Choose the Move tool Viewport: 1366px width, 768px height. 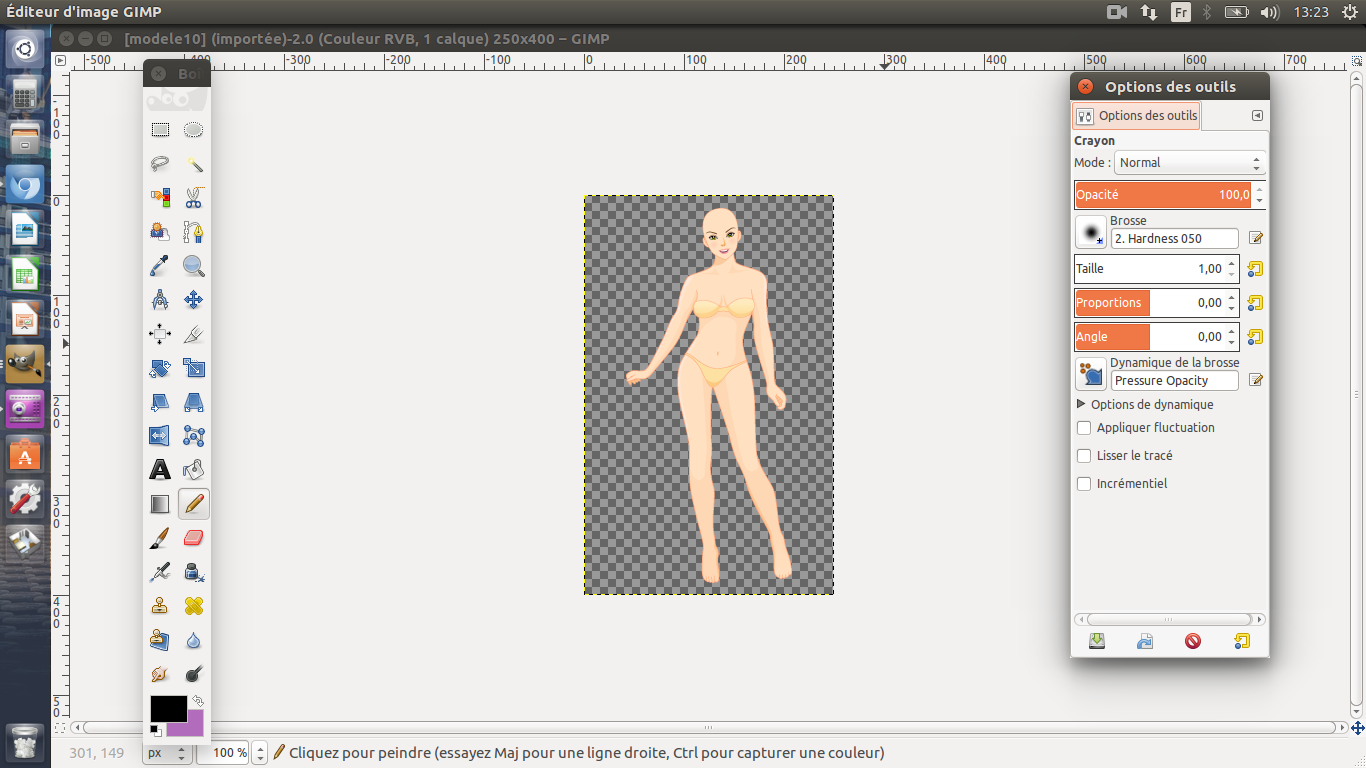[x=194, y=300]
